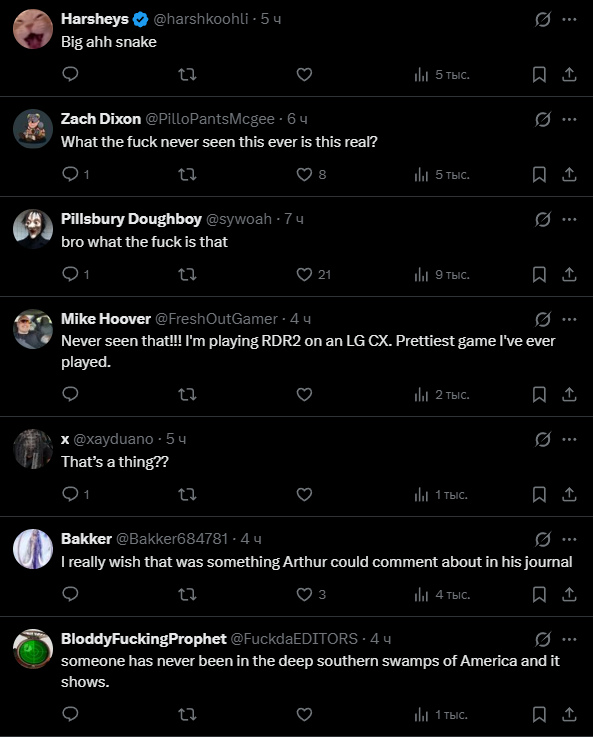Viewport: 593px width, 737px height.
Task: Open Pillsbury Doughboy's profile name
Action: 131,219
